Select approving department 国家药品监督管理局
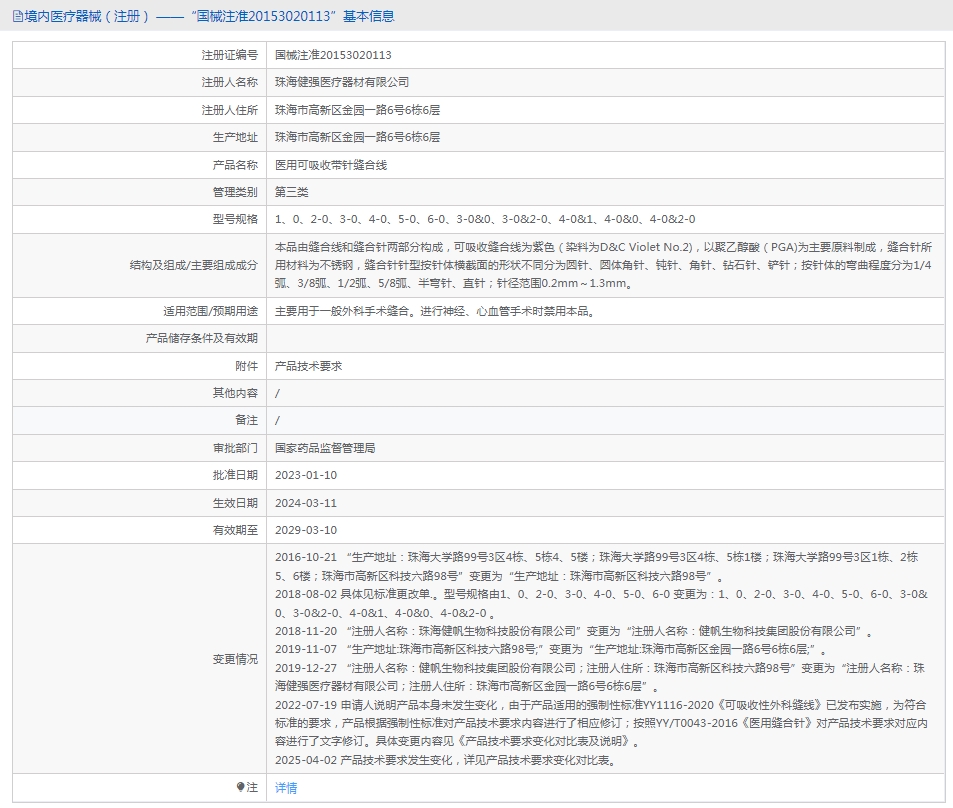Screen dimensions: 953x808 click(325, 448)
